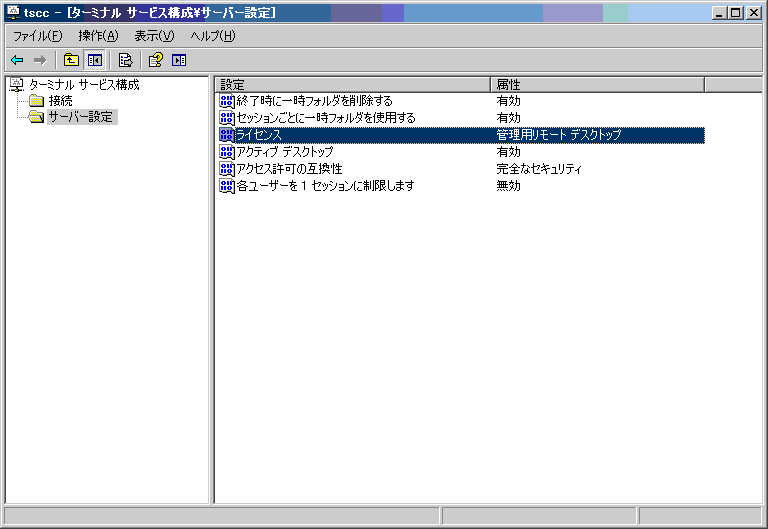Select the ターミナル サービス構成 tree root
Screen dimensions: 768x529
(x=84, y=85)
